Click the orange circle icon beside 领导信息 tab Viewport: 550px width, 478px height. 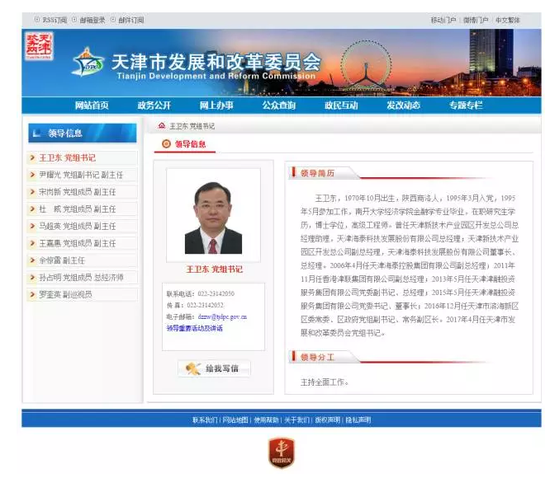pyautogui.click(x=166, y=144)
